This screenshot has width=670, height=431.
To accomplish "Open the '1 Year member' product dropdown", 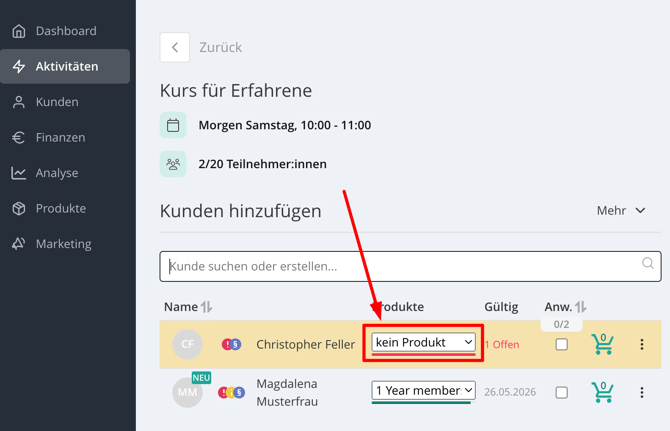I will pos(423,390).
